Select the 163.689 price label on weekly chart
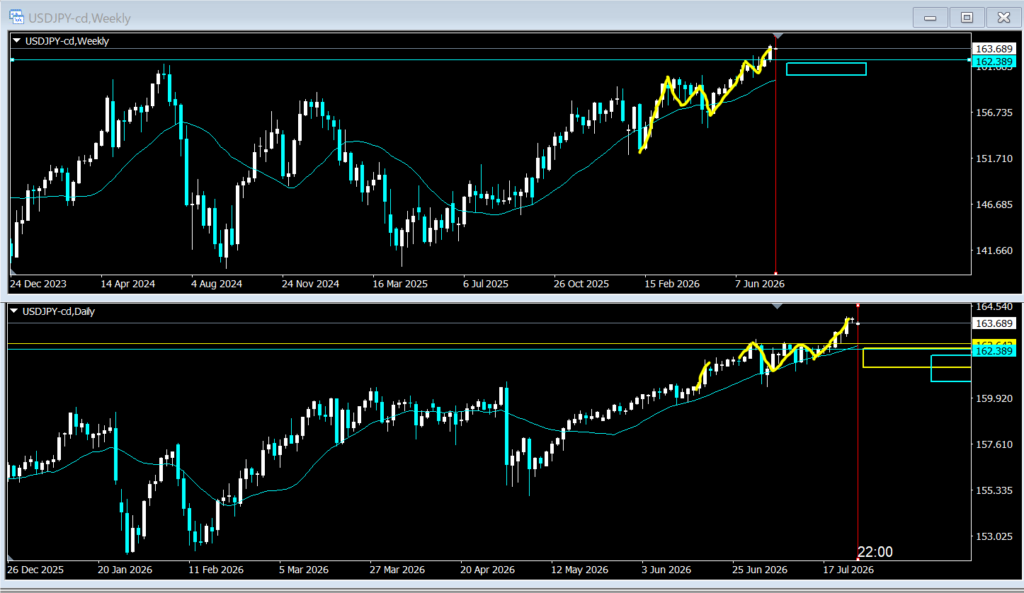The height and width of the screenshot is (593, 1024). pos(993,49)
